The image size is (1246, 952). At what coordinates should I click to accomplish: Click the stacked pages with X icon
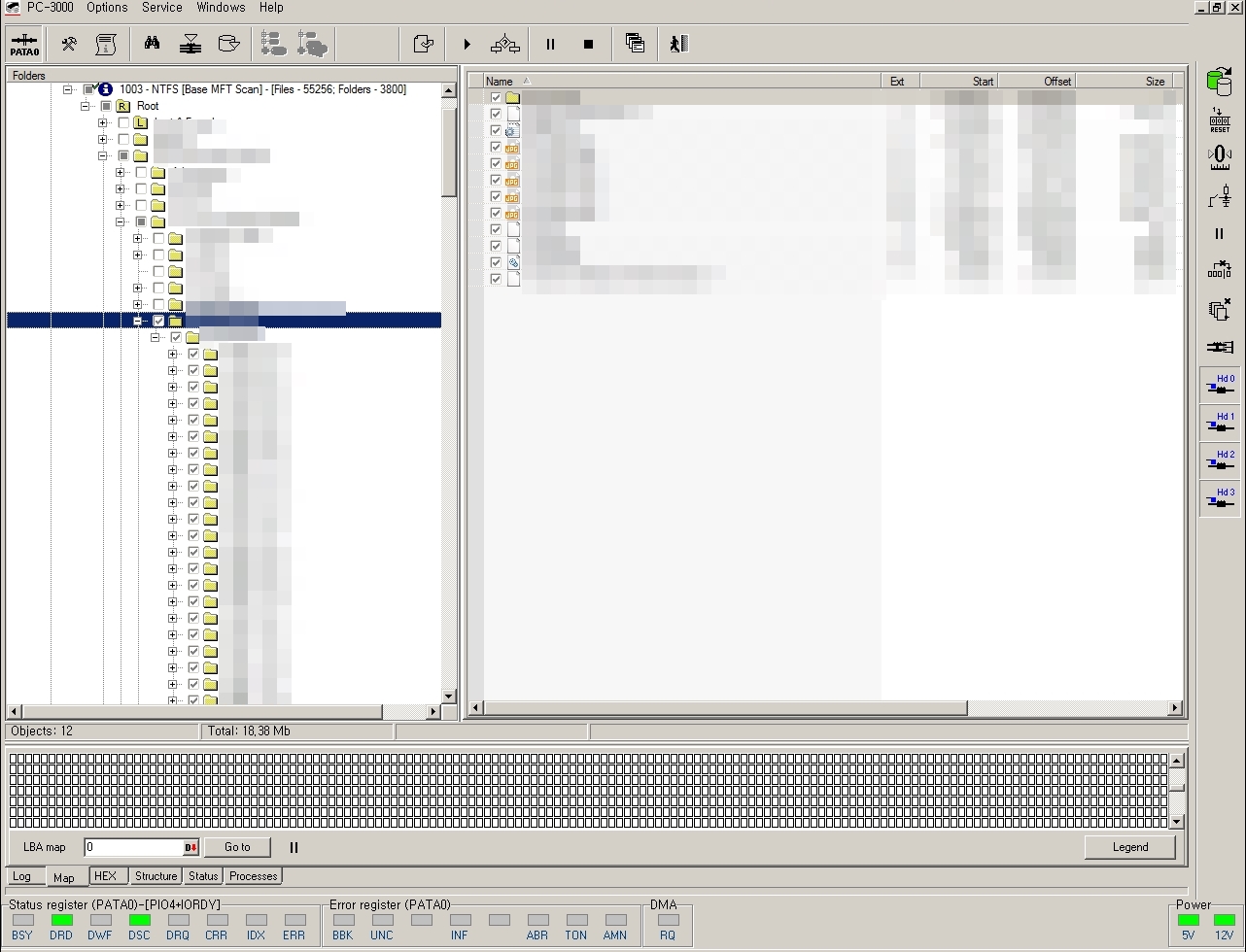tap(1219, 309)
